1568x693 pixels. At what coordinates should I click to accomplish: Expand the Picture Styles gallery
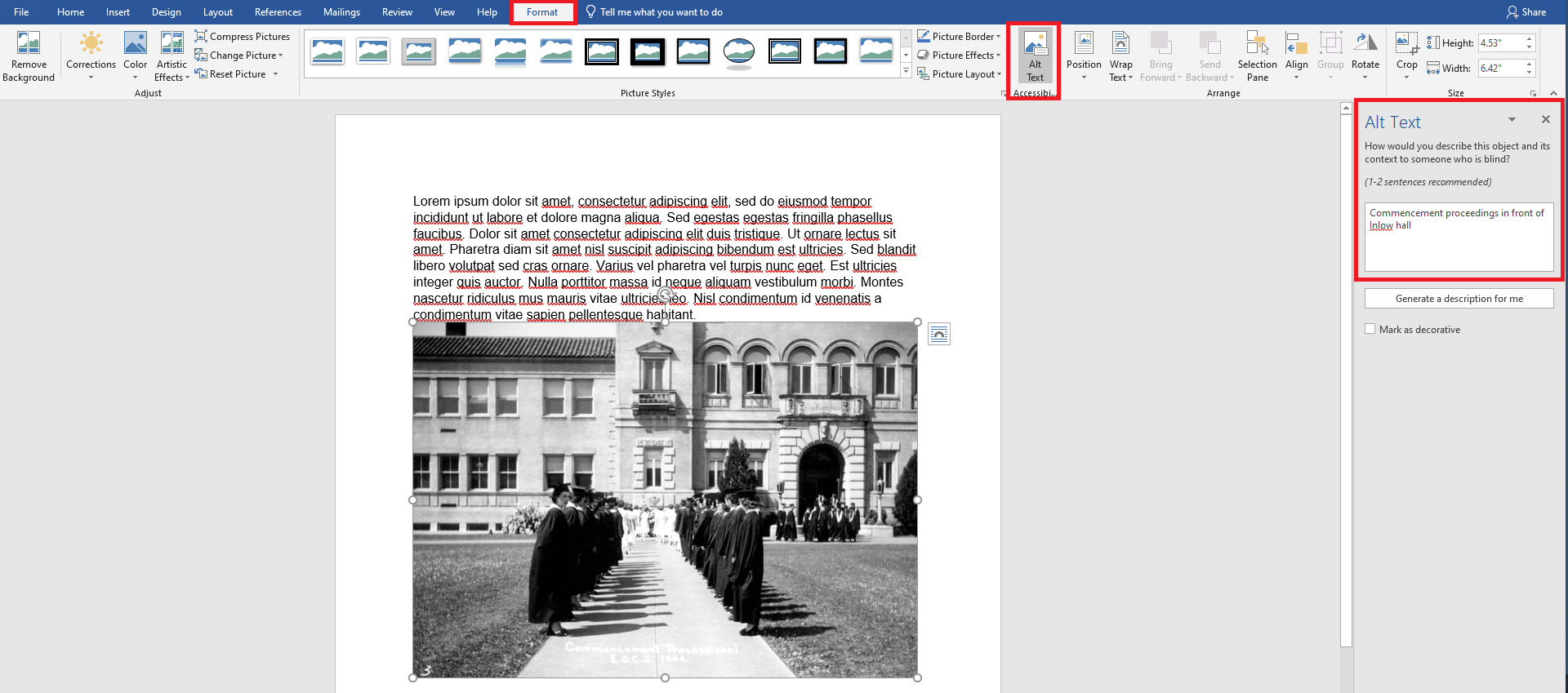point(906,72)
